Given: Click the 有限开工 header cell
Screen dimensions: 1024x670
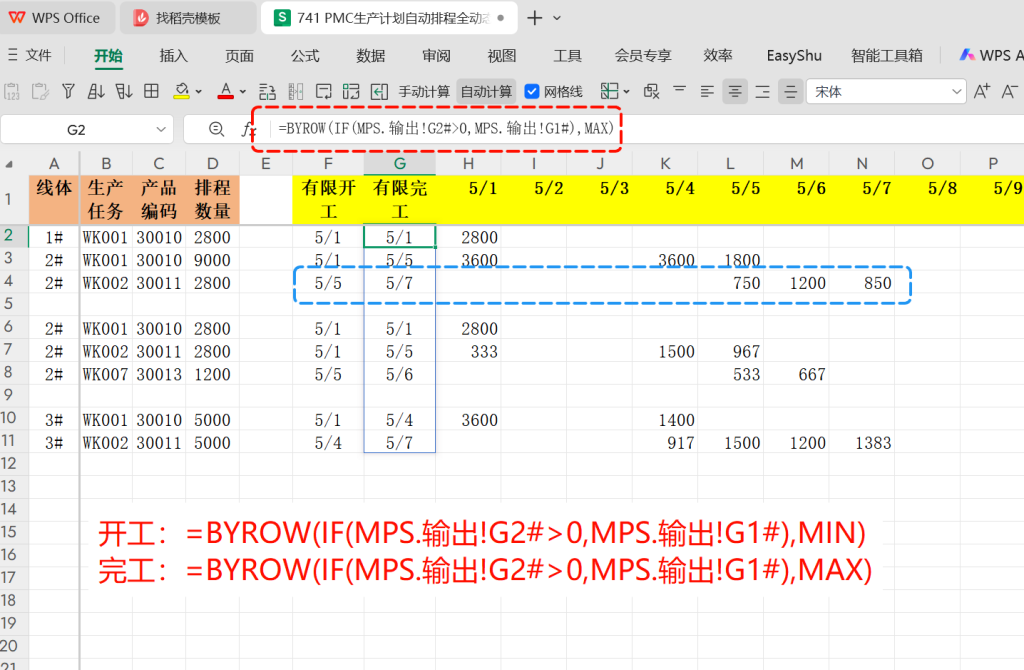Looking at the screenshot, I should 328,199.
